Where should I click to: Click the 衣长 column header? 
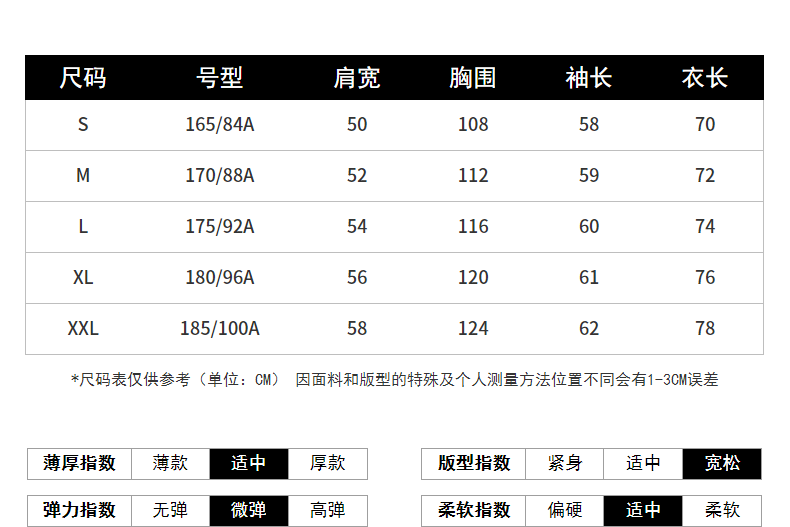coord(705,78)
